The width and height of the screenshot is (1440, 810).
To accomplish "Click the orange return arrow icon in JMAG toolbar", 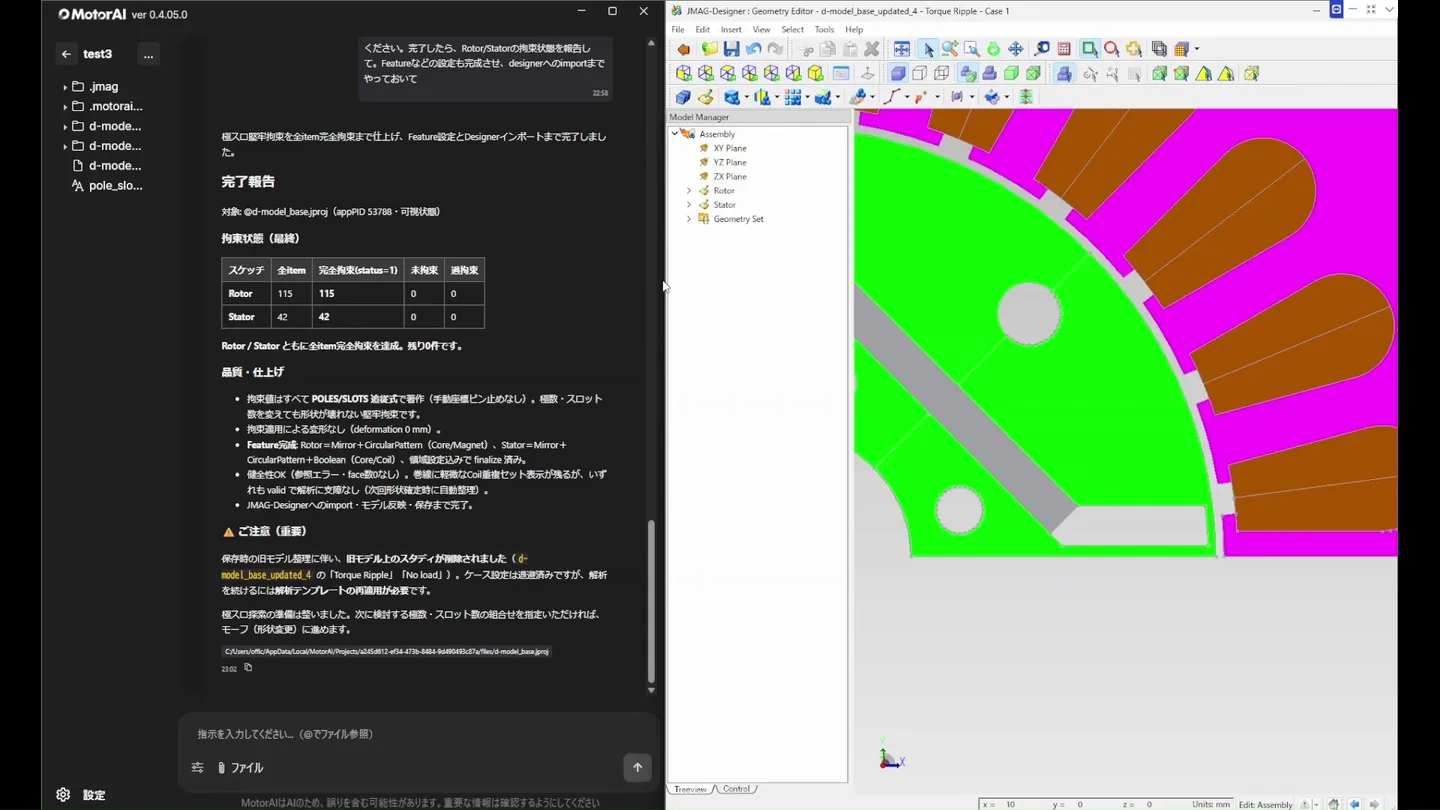I will point(684,49).
